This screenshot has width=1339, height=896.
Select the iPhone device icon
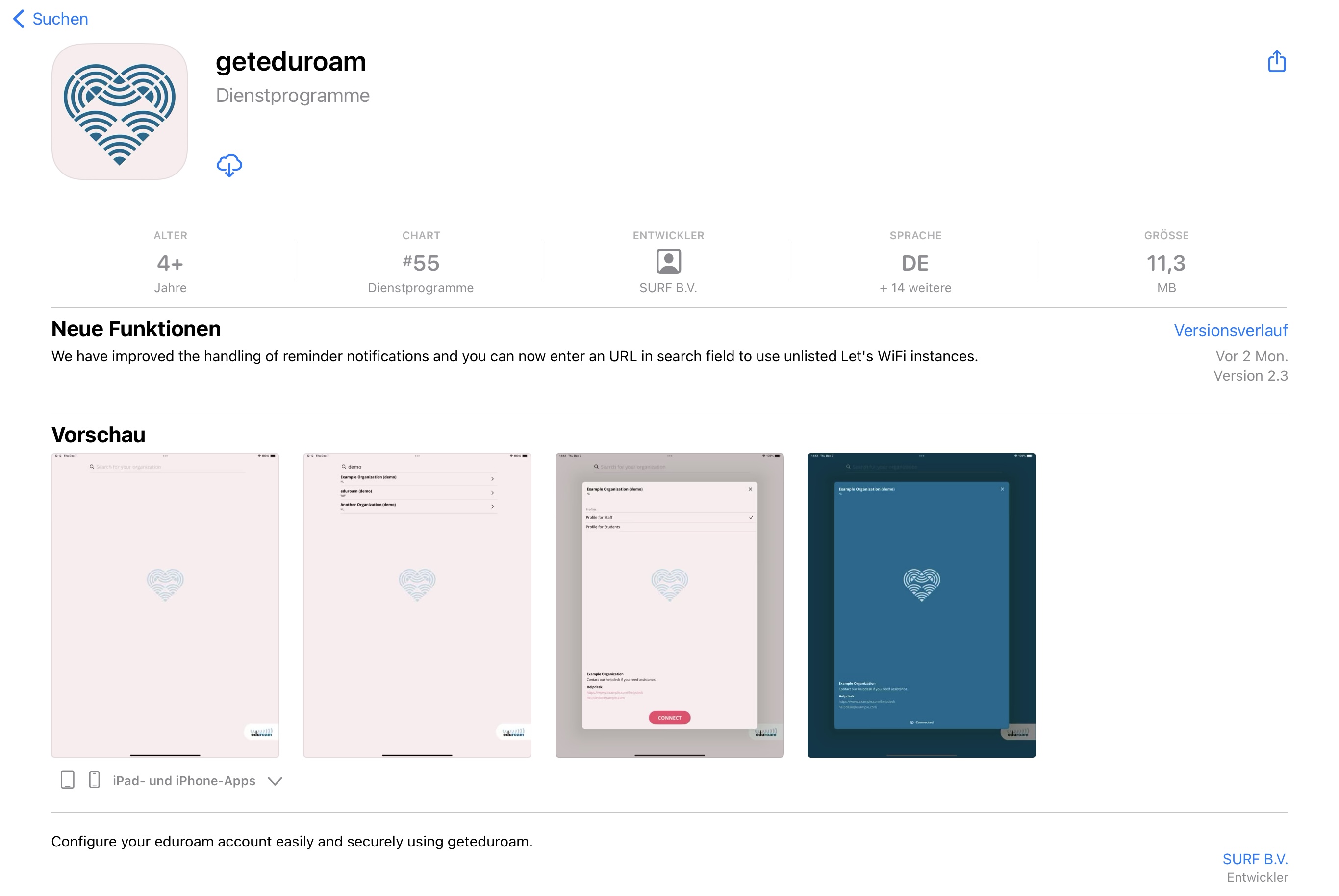coord(94,780)
